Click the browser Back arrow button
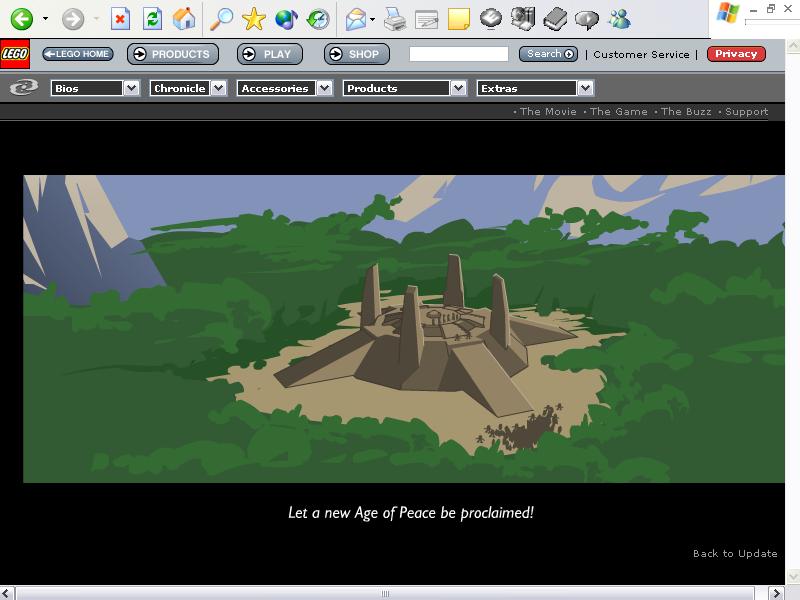The height and width of the screenshot is (600, 800). coord(22,19)
